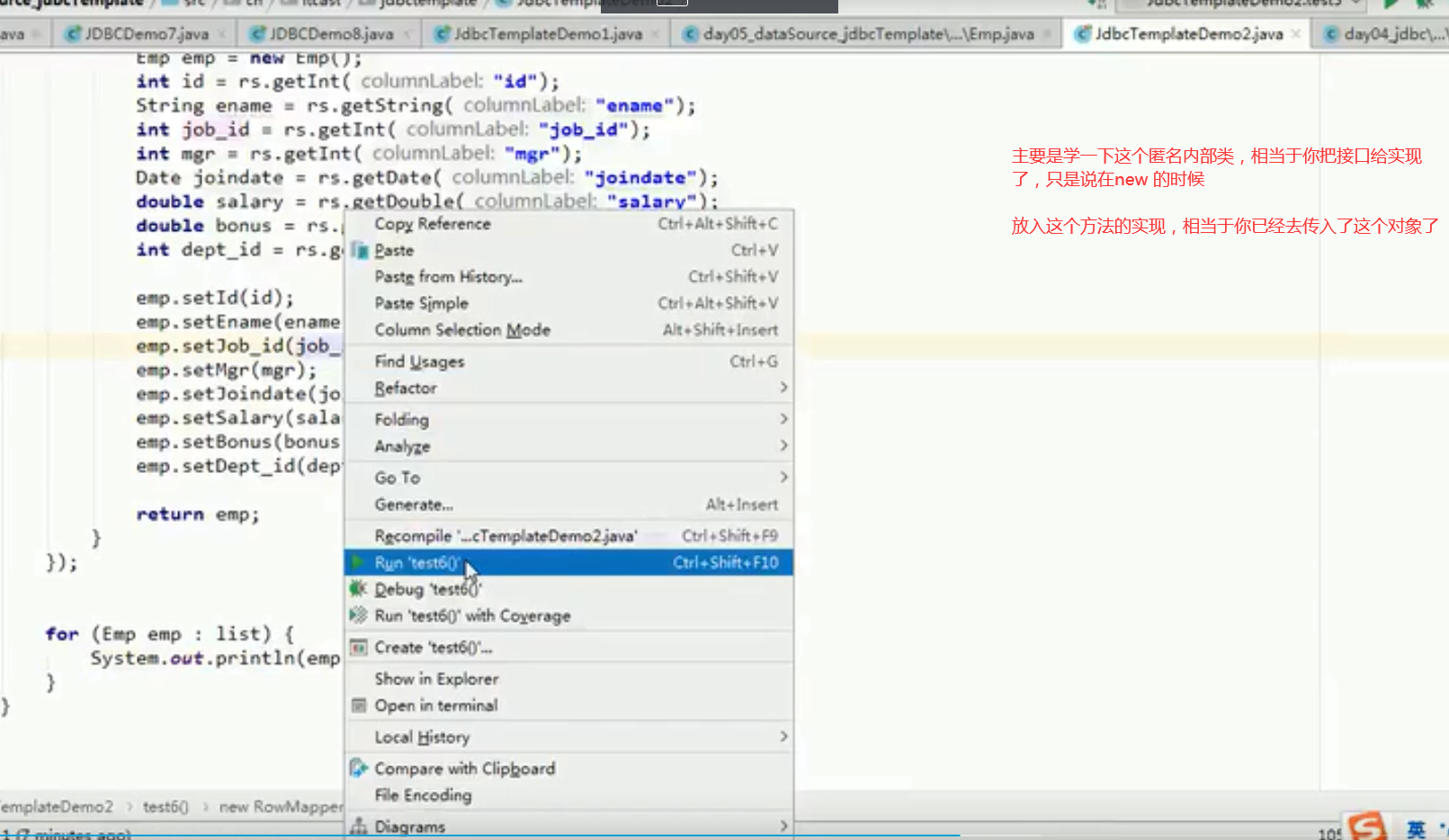Image resolution: width=1449 pixels, height=840 pixels.
Task: Click the "ename" string literal in code
Action: pos(634,105)
